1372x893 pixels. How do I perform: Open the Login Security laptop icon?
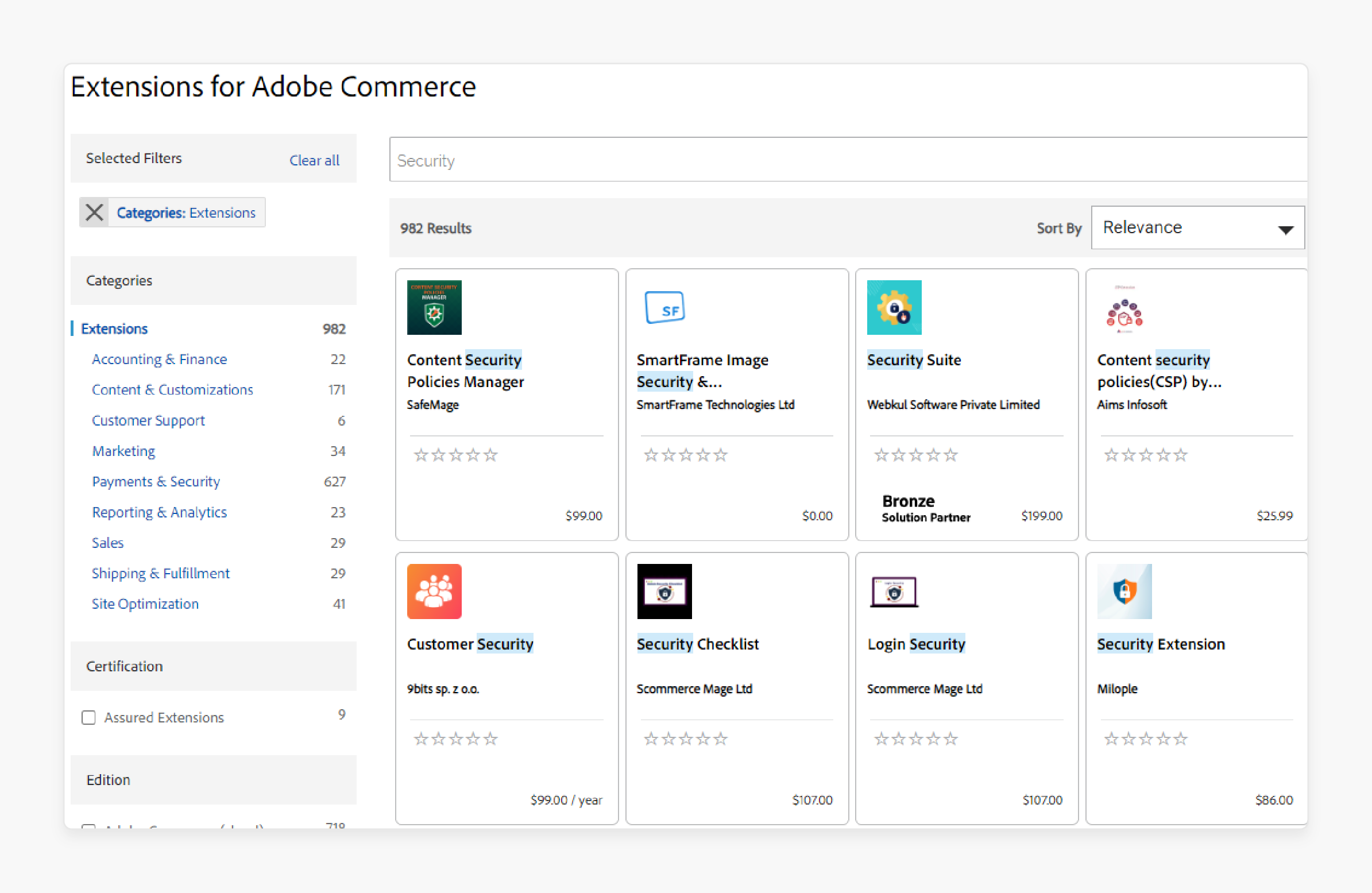[x=894, y=592]
